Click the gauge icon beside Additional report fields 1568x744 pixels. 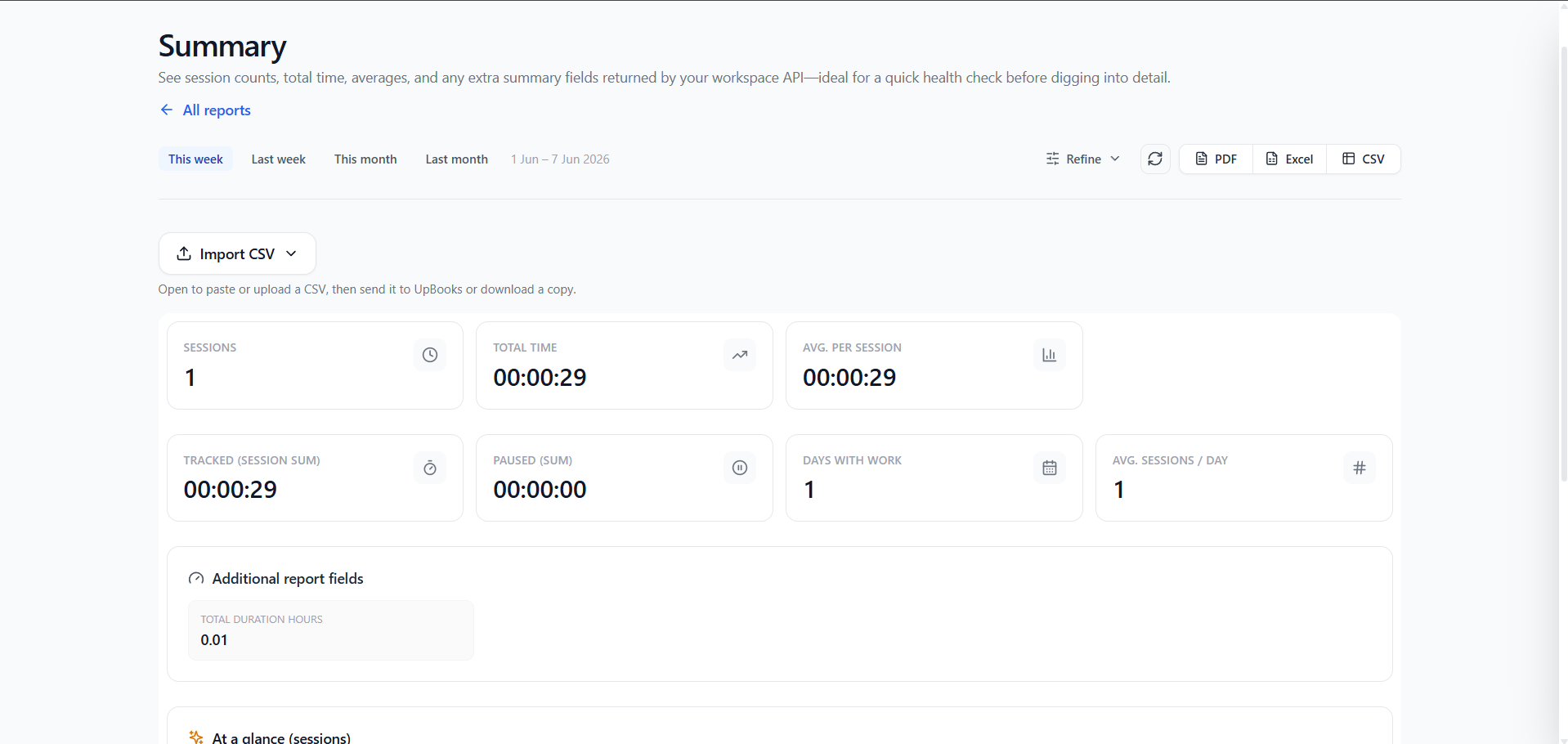click(x=196, y=579)
